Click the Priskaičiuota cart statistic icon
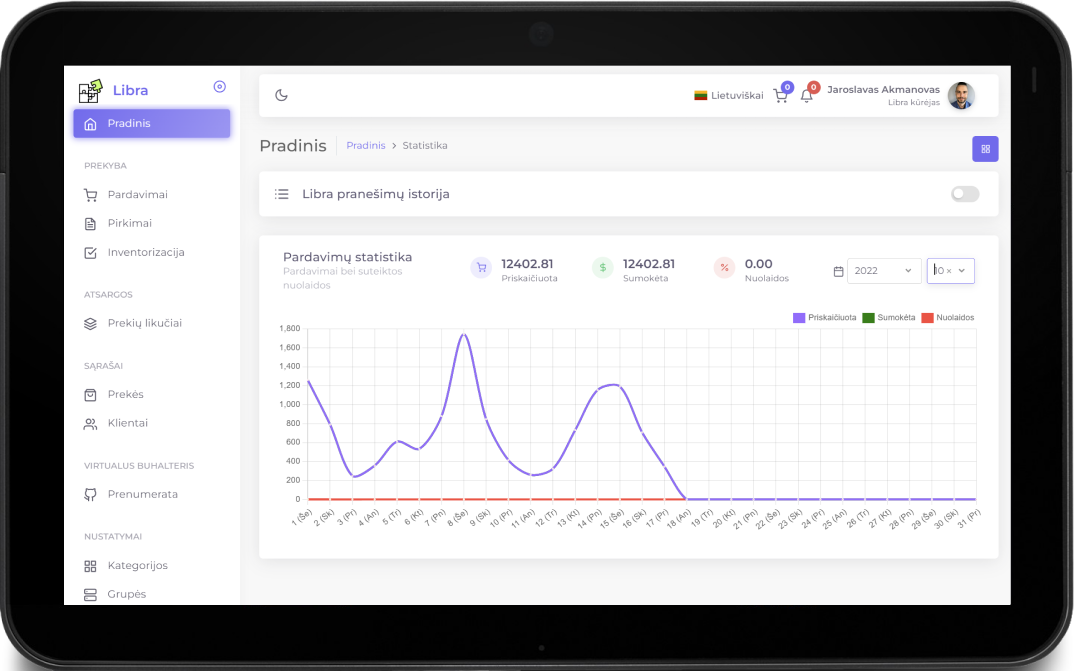Image resolution: width=1074 pixels, height=671 pixels. [481, 268]
